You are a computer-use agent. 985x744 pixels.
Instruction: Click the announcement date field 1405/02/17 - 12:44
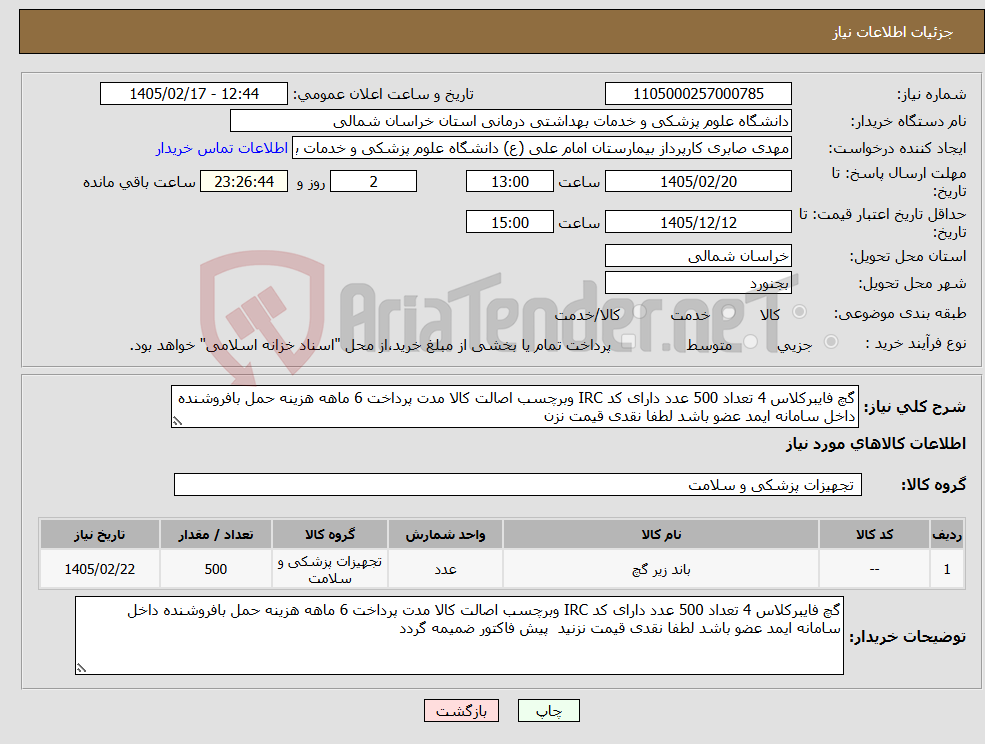coord(193,94)
